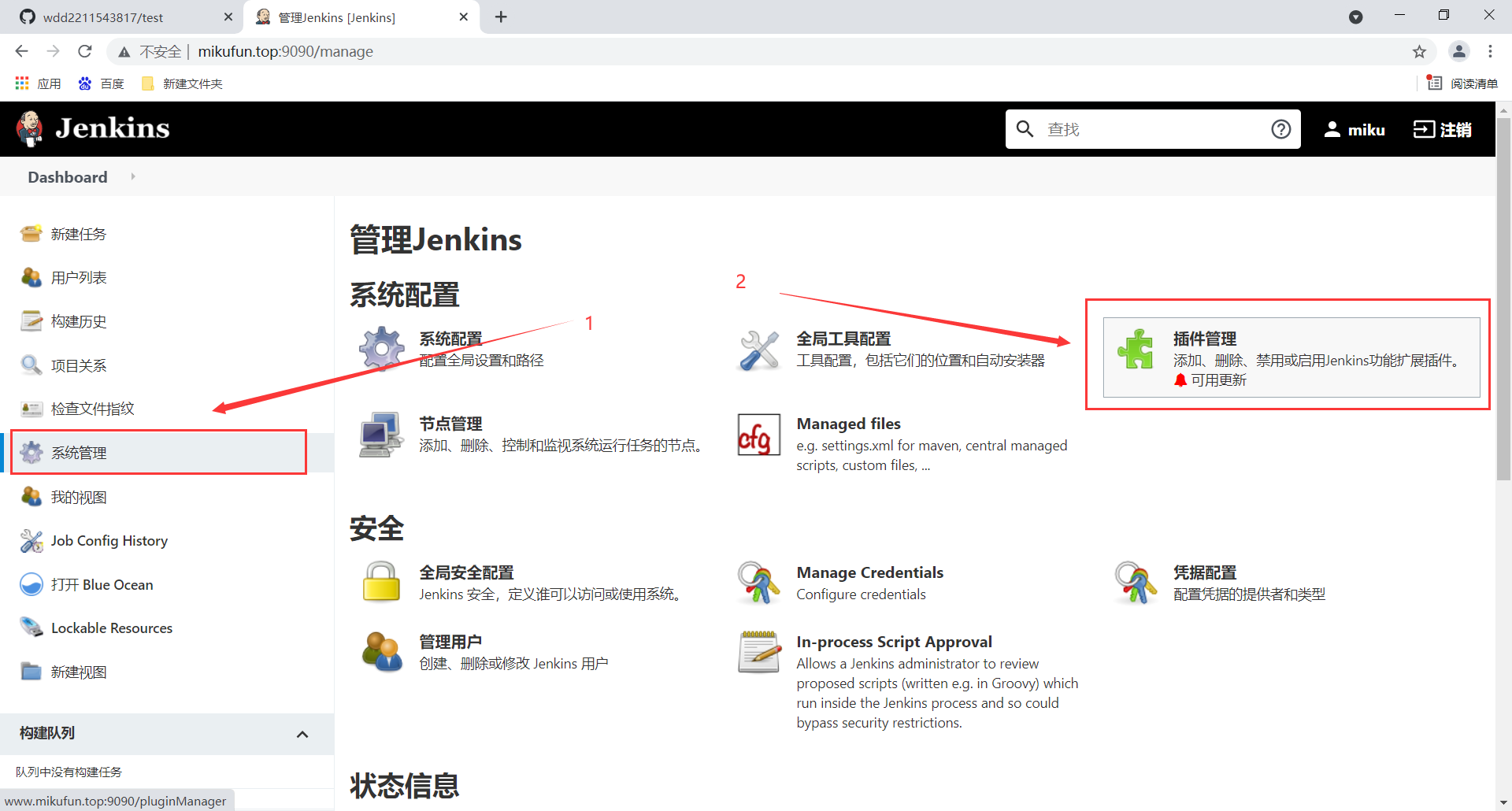The height and width of the screenshot is (811, 1512).
Task: Click the Jenkins butler logo
Action: click(x=29, y=128)
